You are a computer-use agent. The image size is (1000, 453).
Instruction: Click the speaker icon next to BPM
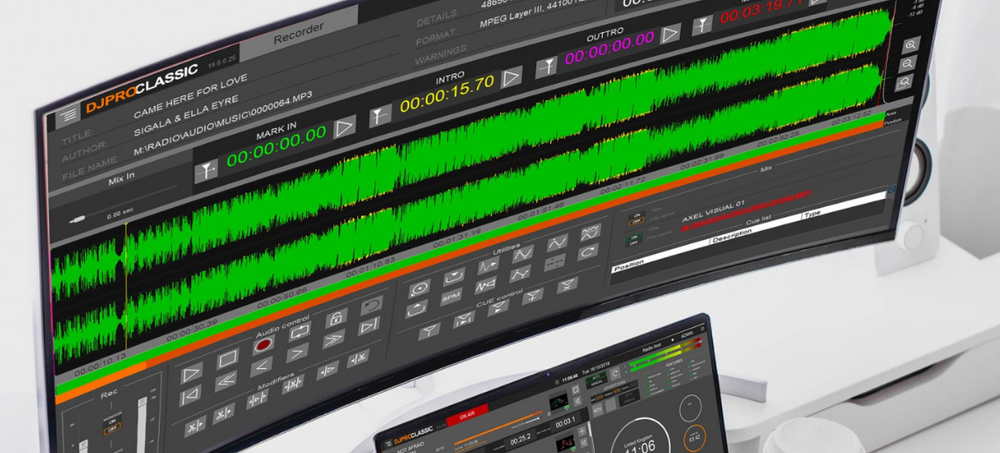[x=486, y=286]
